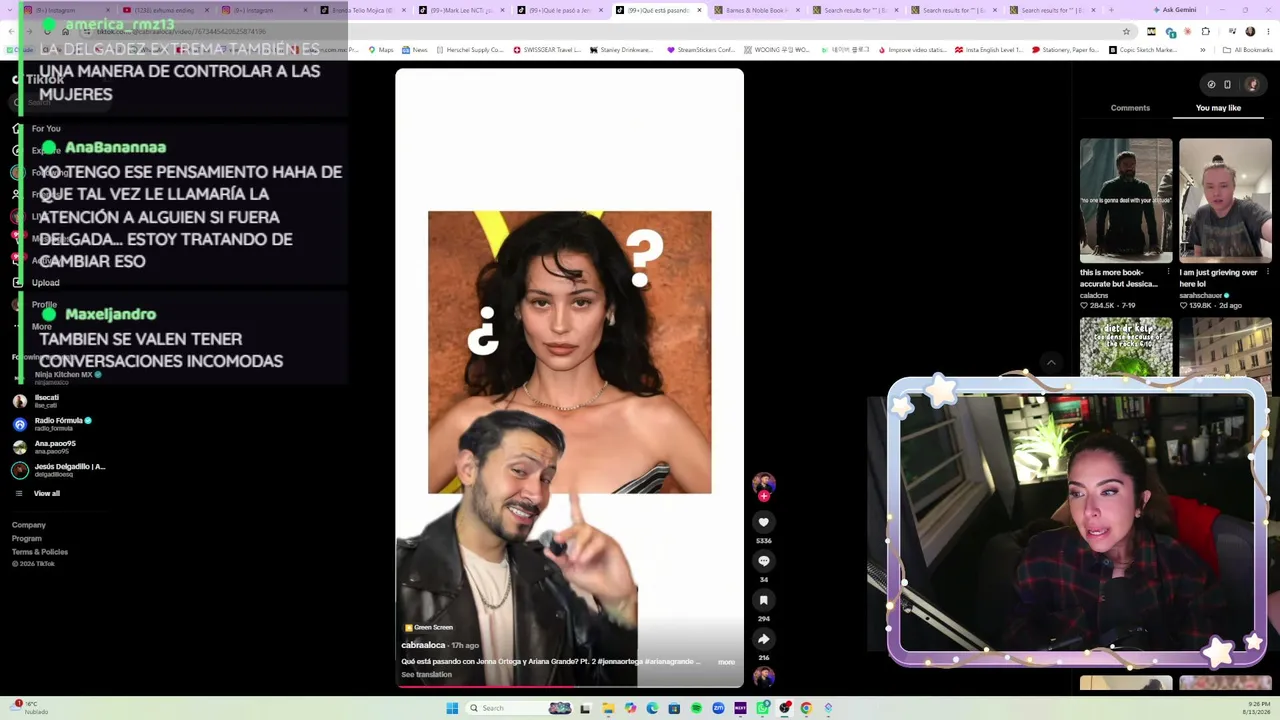The height and width of the screenshot is (720, 1280).
Task: Open the Extensions puzzle icon
Action: (1205, 31)
